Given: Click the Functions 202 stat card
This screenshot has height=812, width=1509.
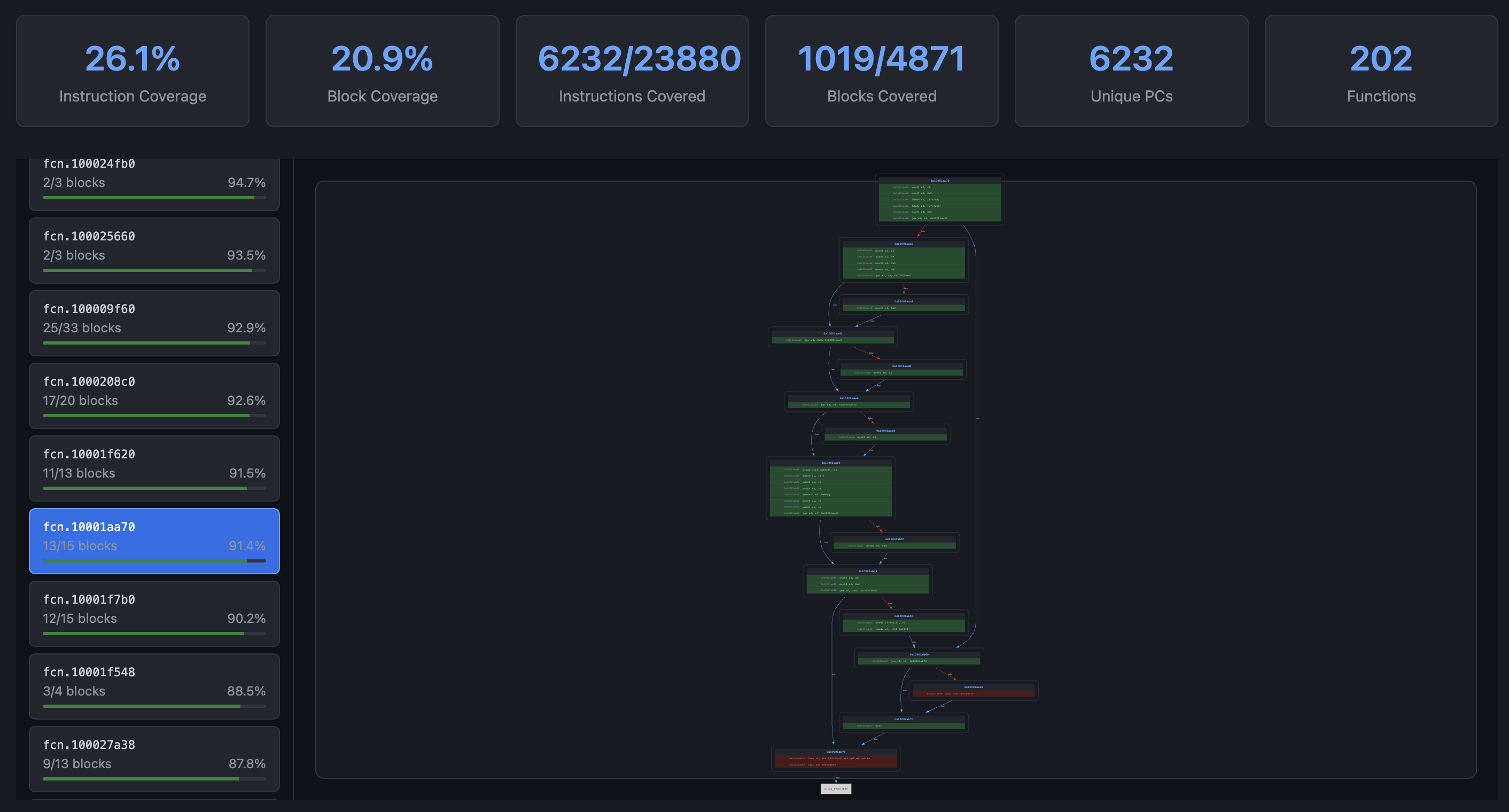Looking at the screenshot, I should click(1380, 71).
